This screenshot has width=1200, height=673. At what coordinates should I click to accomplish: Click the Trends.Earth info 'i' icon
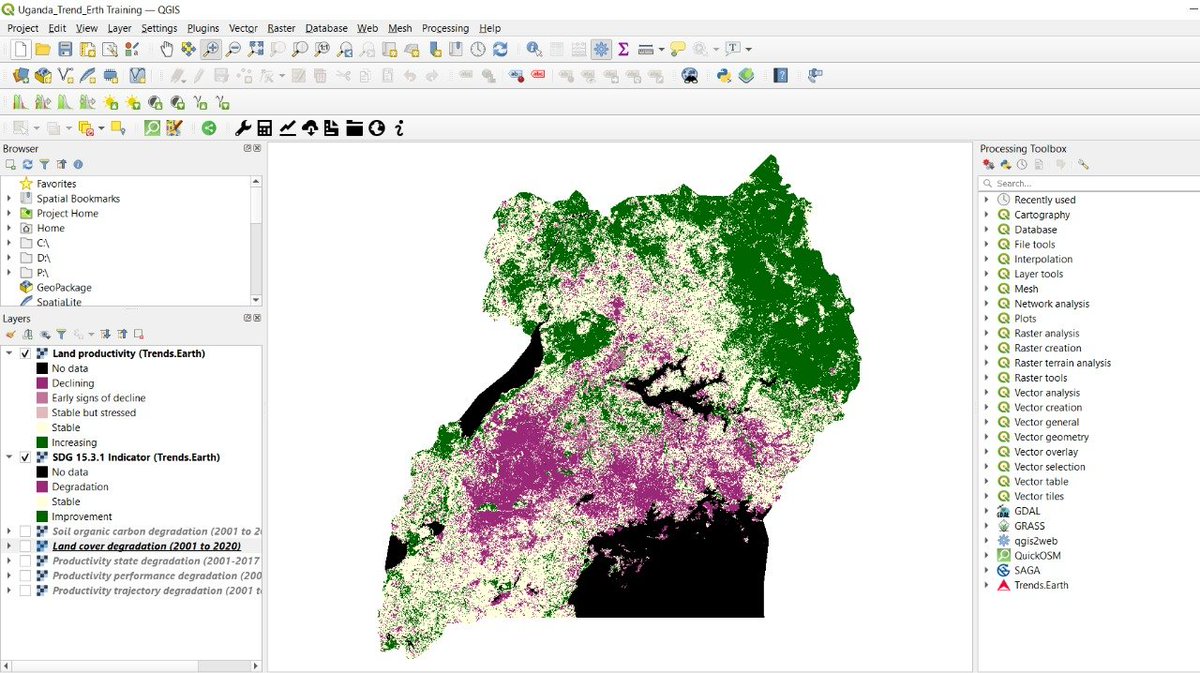[x=399, y=128]
